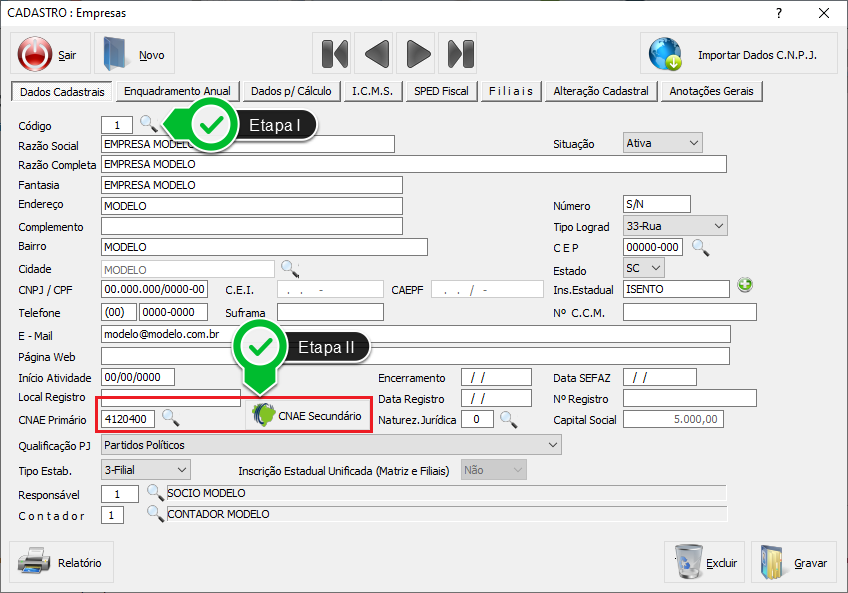Open CNAE Secundário button
The height and width of the screenshot is (593, 848).
[x=309, y=415]
